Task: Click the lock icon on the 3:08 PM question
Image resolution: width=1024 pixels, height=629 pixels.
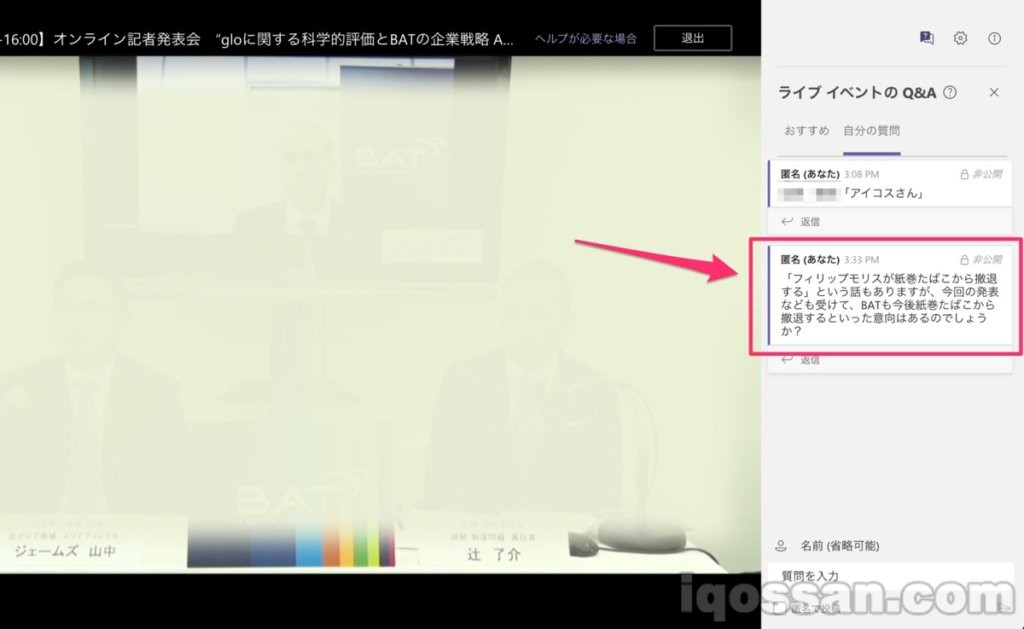Action: tap(964, 174)
